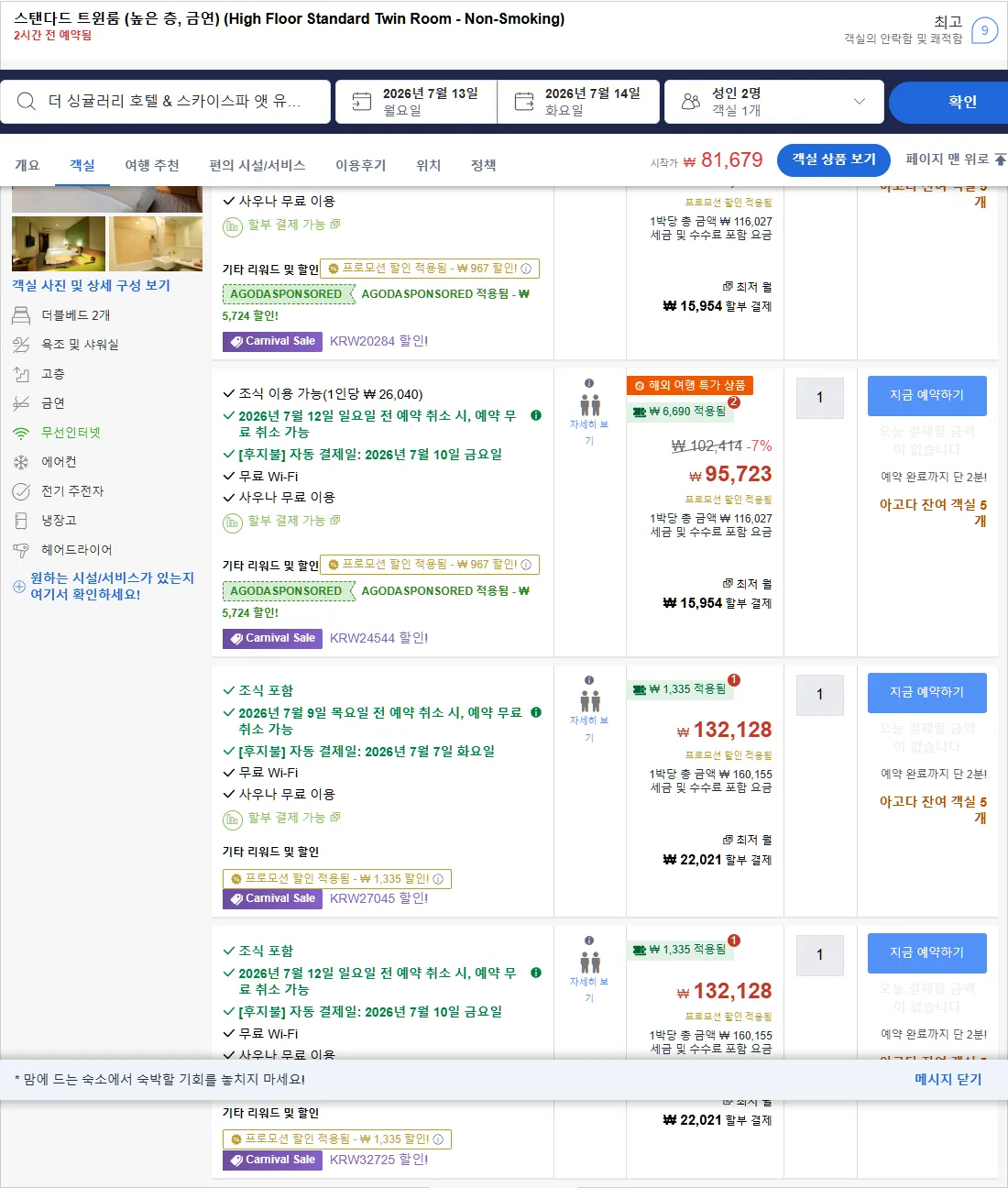Click 메시지 닫기 to dismiss banner
Screen dimensions: 1008x1188
[948, 1080]
